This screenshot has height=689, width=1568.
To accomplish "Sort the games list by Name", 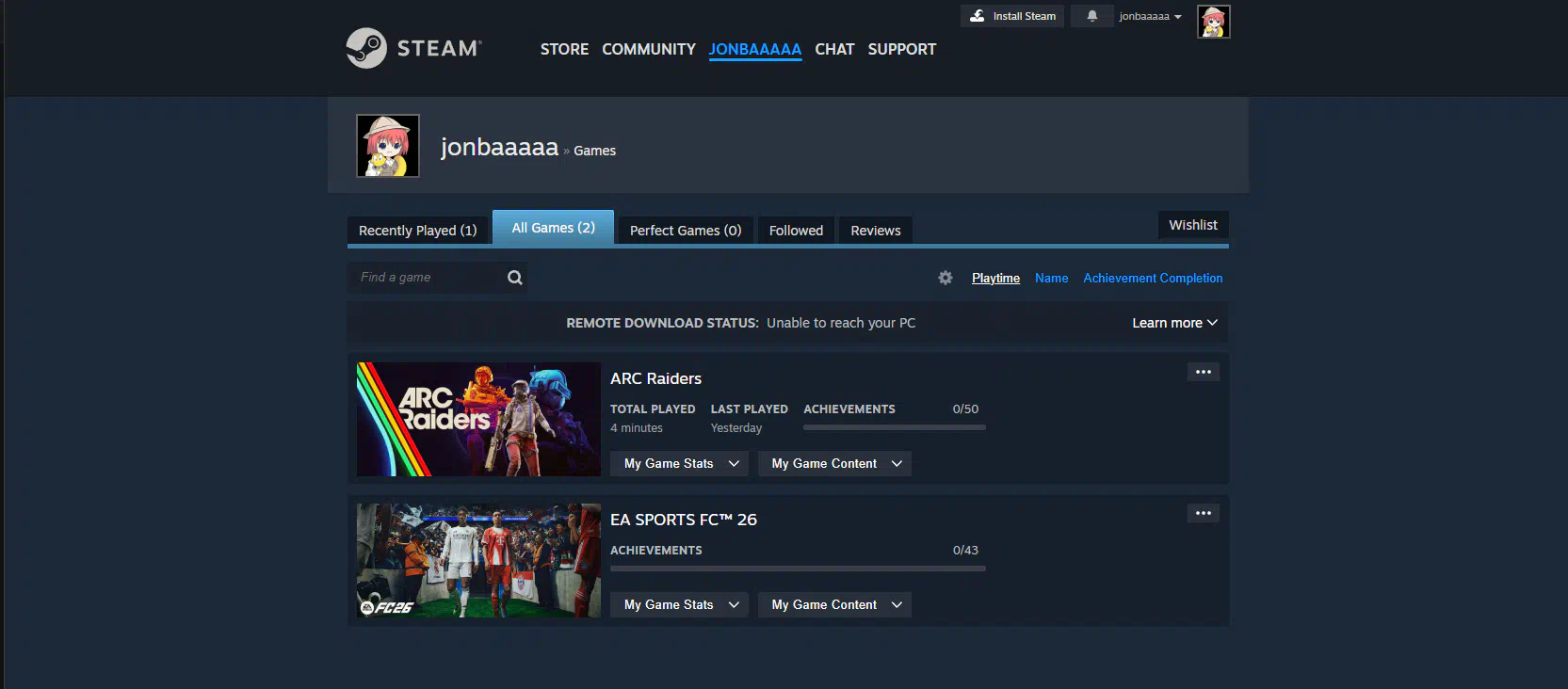I will (x=1051, y=278).
